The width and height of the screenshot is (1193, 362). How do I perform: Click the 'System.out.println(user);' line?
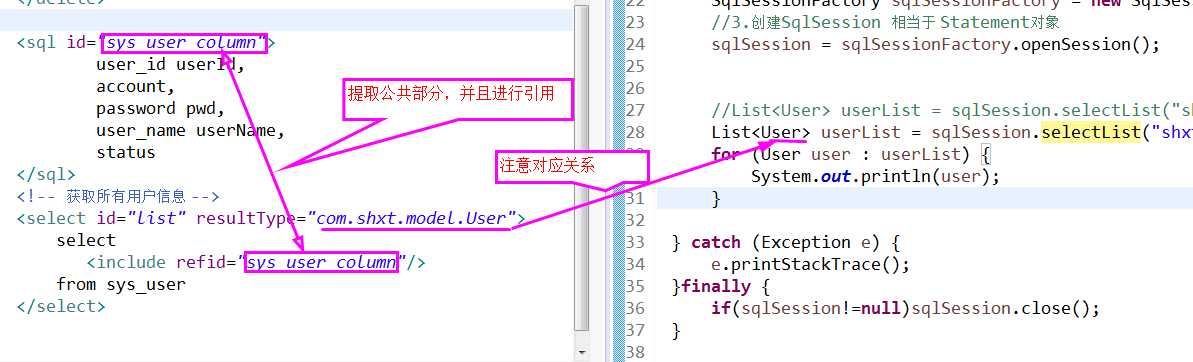[875, 176]
